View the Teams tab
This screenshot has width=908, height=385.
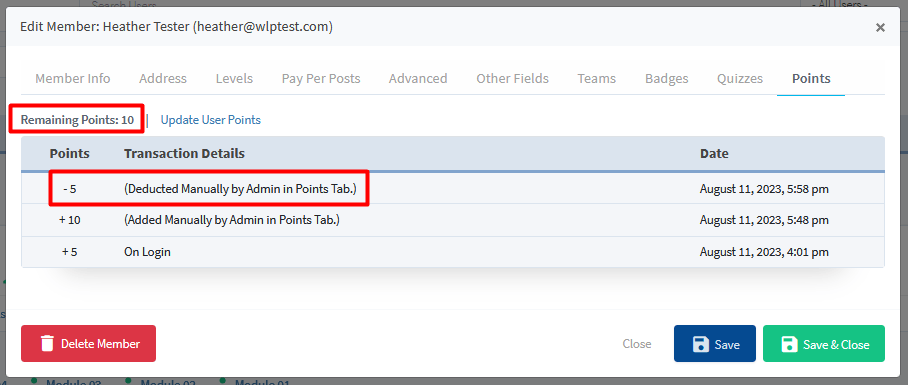[x=596, y=79]
